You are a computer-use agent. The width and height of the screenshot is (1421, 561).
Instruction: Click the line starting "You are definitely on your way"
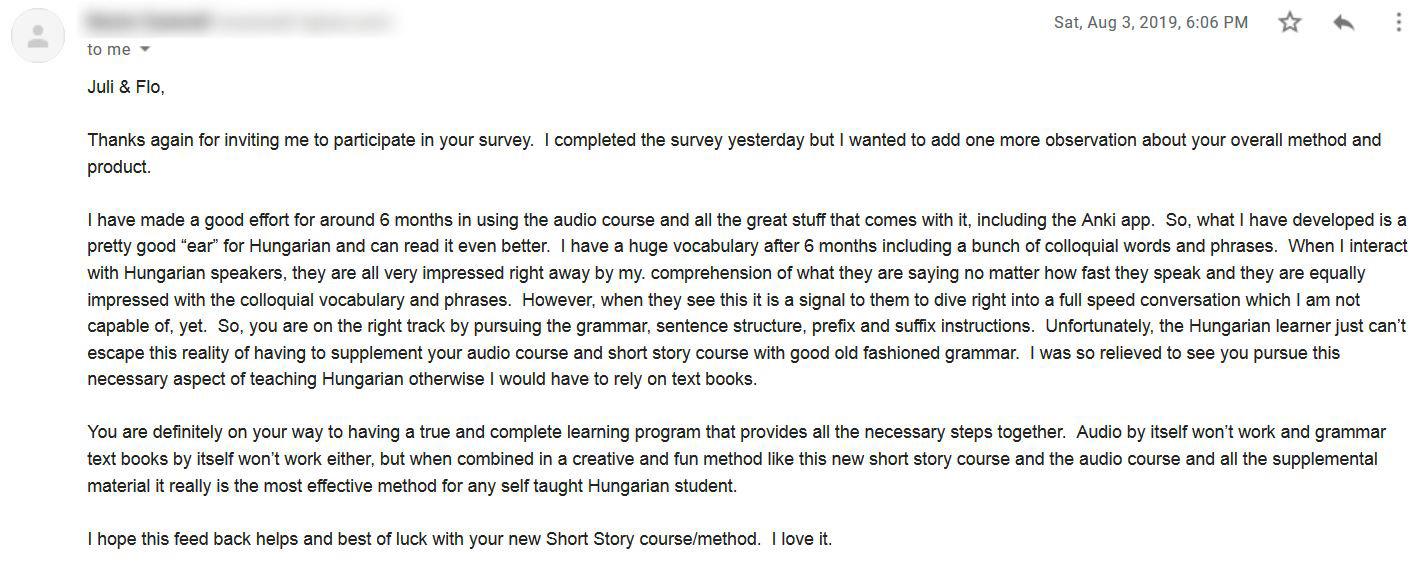click(x=736, y=432)
